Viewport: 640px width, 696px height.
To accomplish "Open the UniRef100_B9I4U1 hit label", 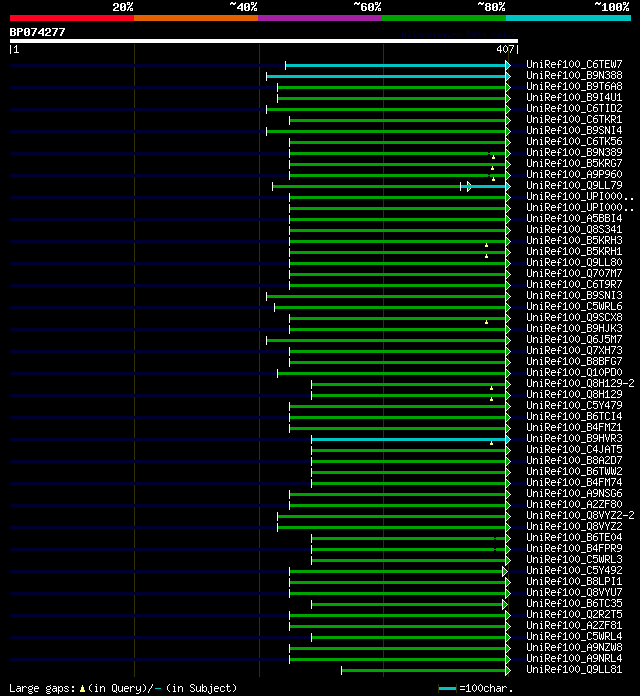I will [x=574, y=97].
